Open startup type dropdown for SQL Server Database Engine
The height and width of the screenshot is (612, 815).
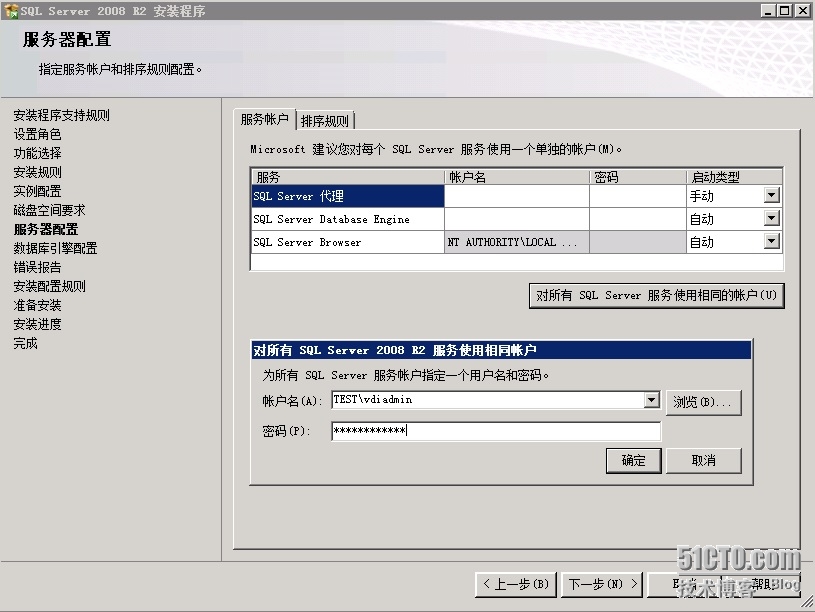pos(772,218)
